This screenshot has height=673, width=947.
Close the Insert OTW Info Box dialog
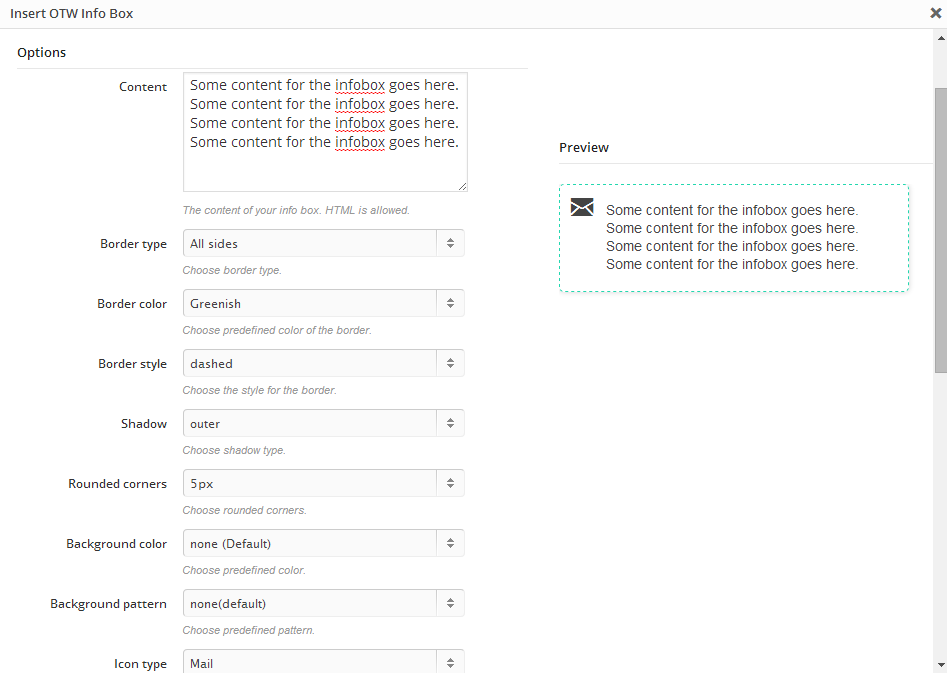coord(936,13)
